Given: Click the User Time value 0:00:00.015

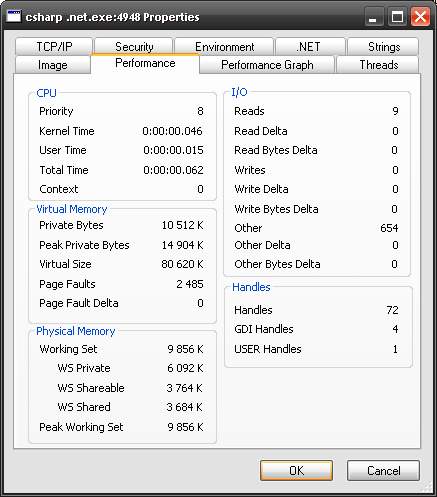Looking at the screenshot, I should click(173, 150).
